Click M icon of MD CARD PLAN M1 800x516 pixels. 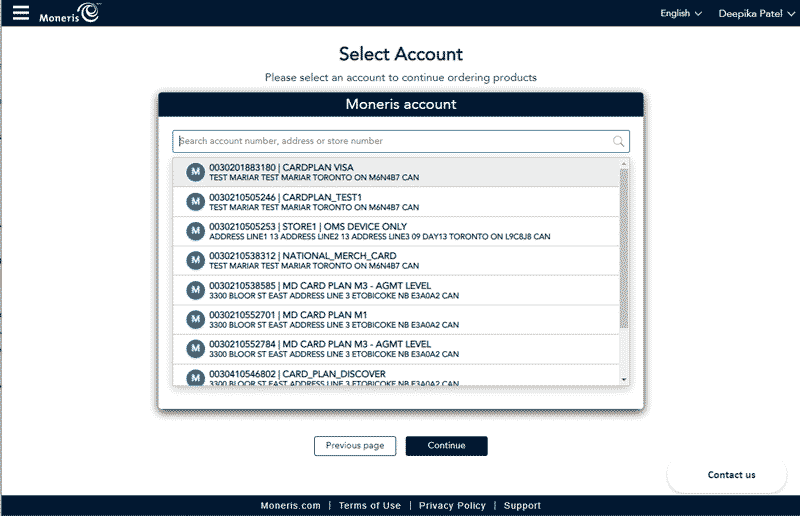tap(195, 320)
